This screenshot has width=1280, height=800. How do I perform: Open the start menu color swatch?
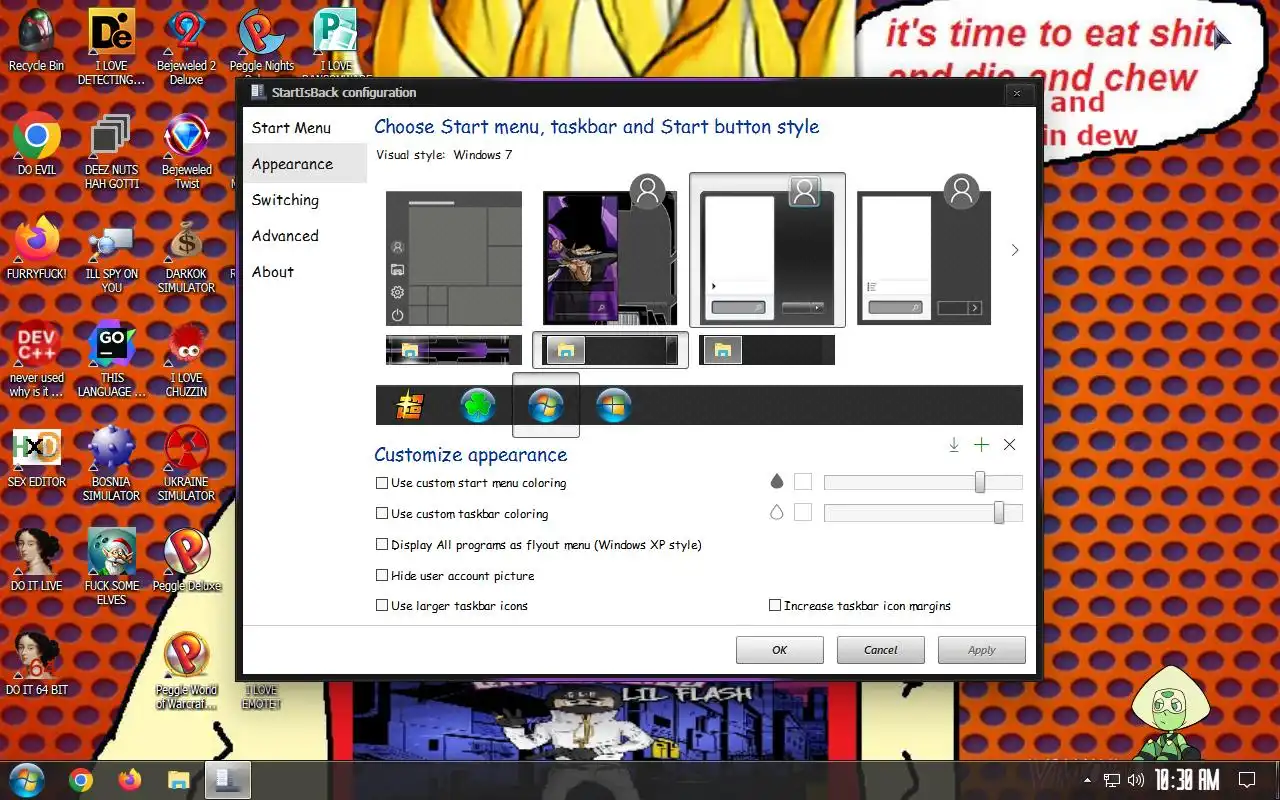[803, 482]
